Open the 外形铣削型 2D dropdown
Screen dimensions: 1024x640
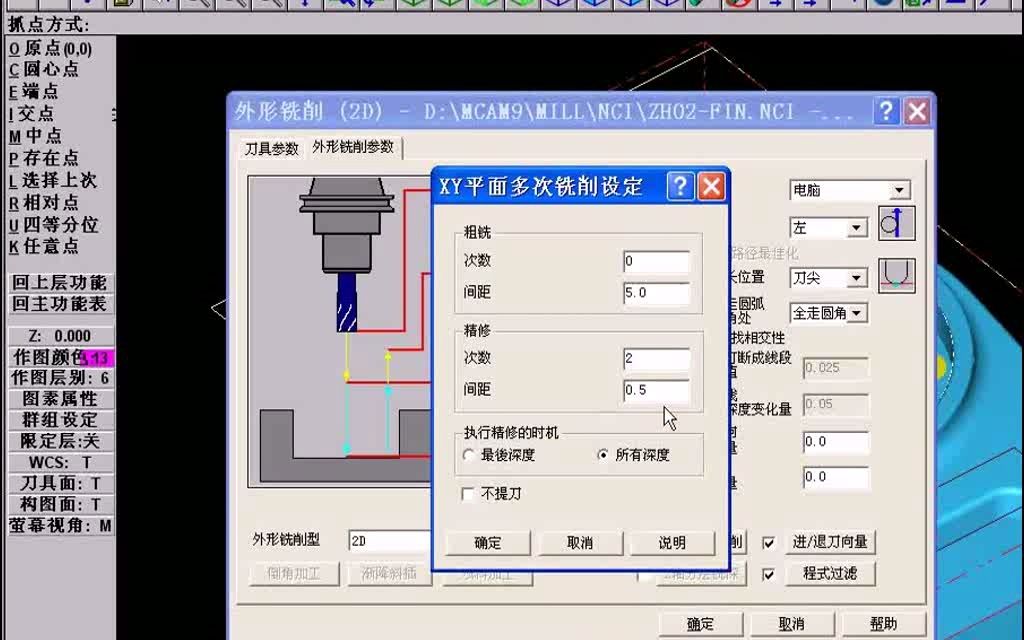pyautogui.click(x=390, y=541)
